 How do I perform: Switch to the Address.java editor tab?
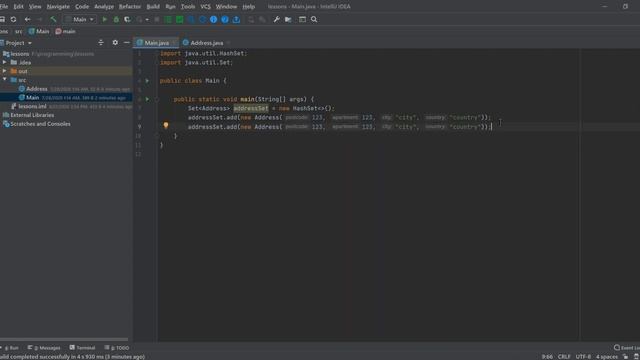click(207, 43)
